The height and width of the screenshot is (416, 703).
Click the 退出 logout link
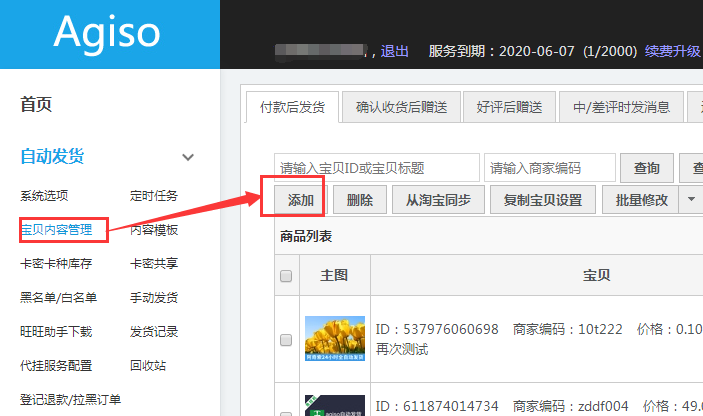[395, 51]
